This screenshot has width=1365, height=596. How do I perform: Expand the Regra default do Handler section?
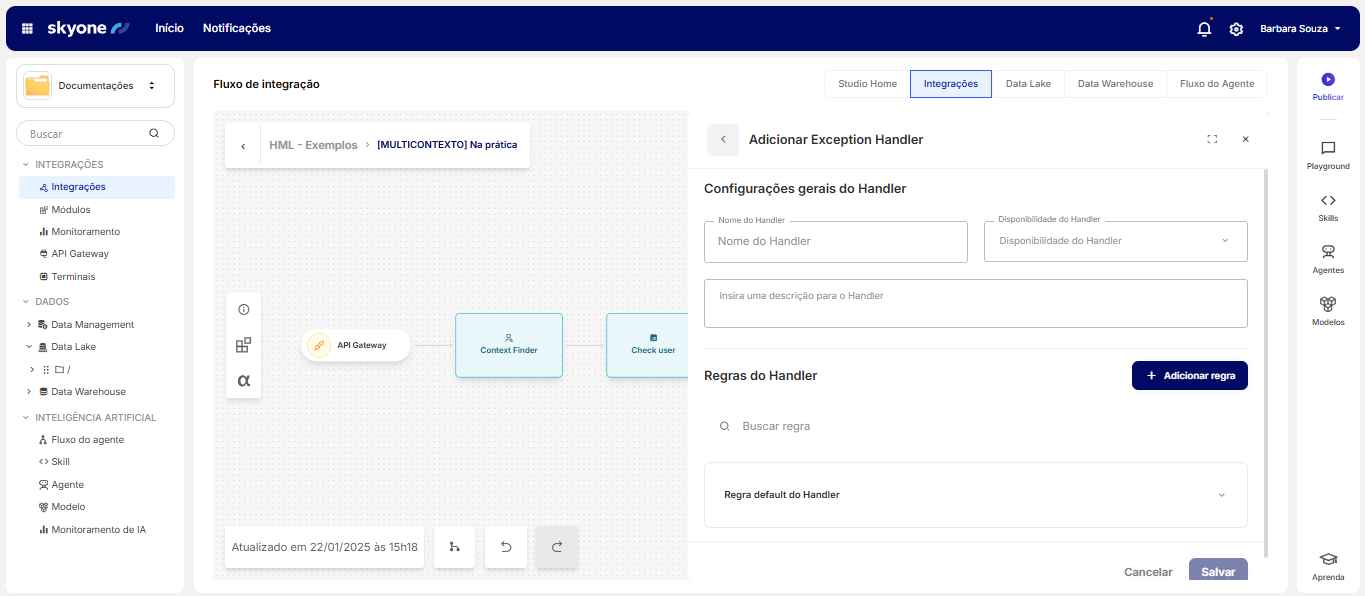[1221, 495]
